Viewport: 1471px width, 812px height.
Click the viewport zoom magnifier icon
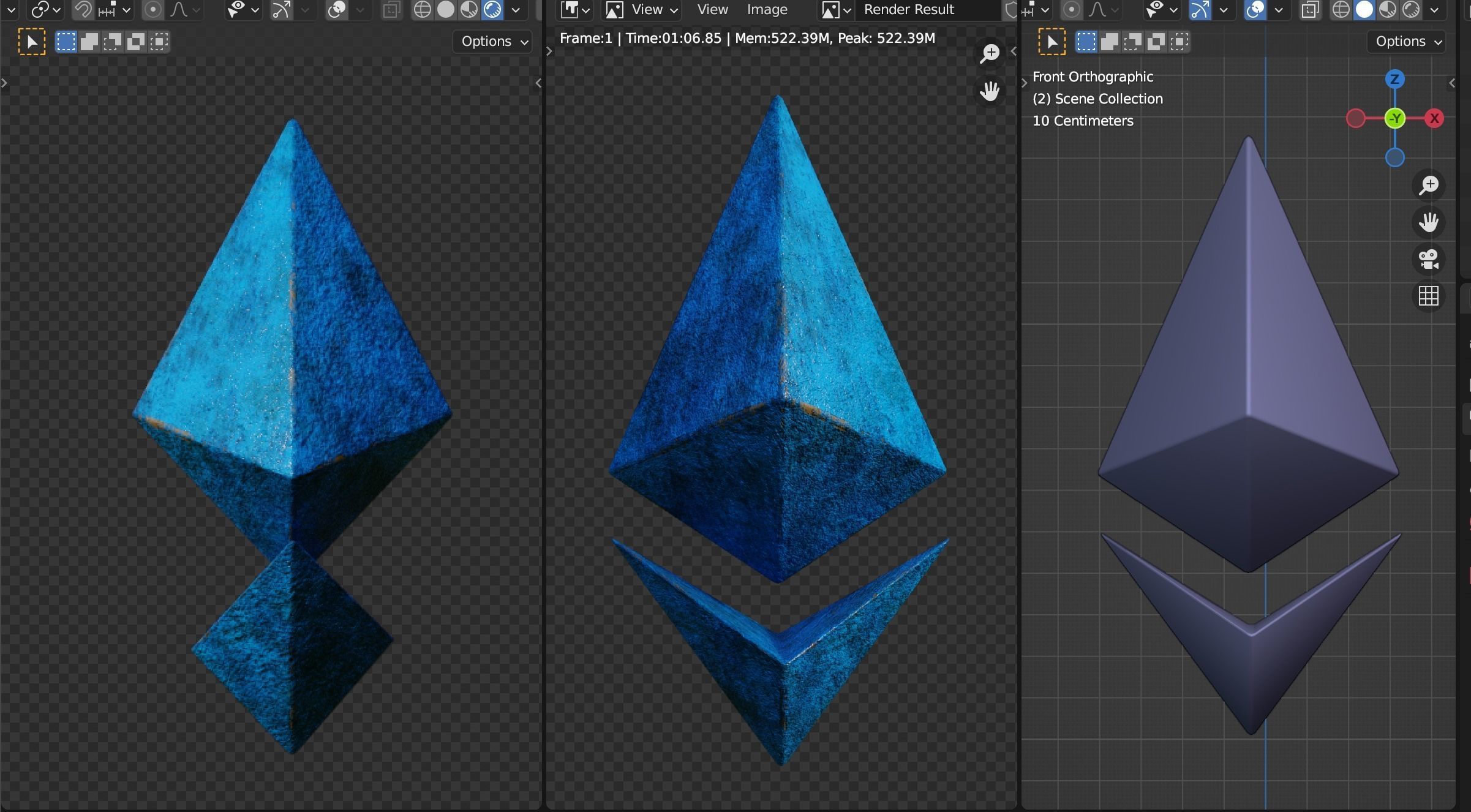click(1429, 185)
